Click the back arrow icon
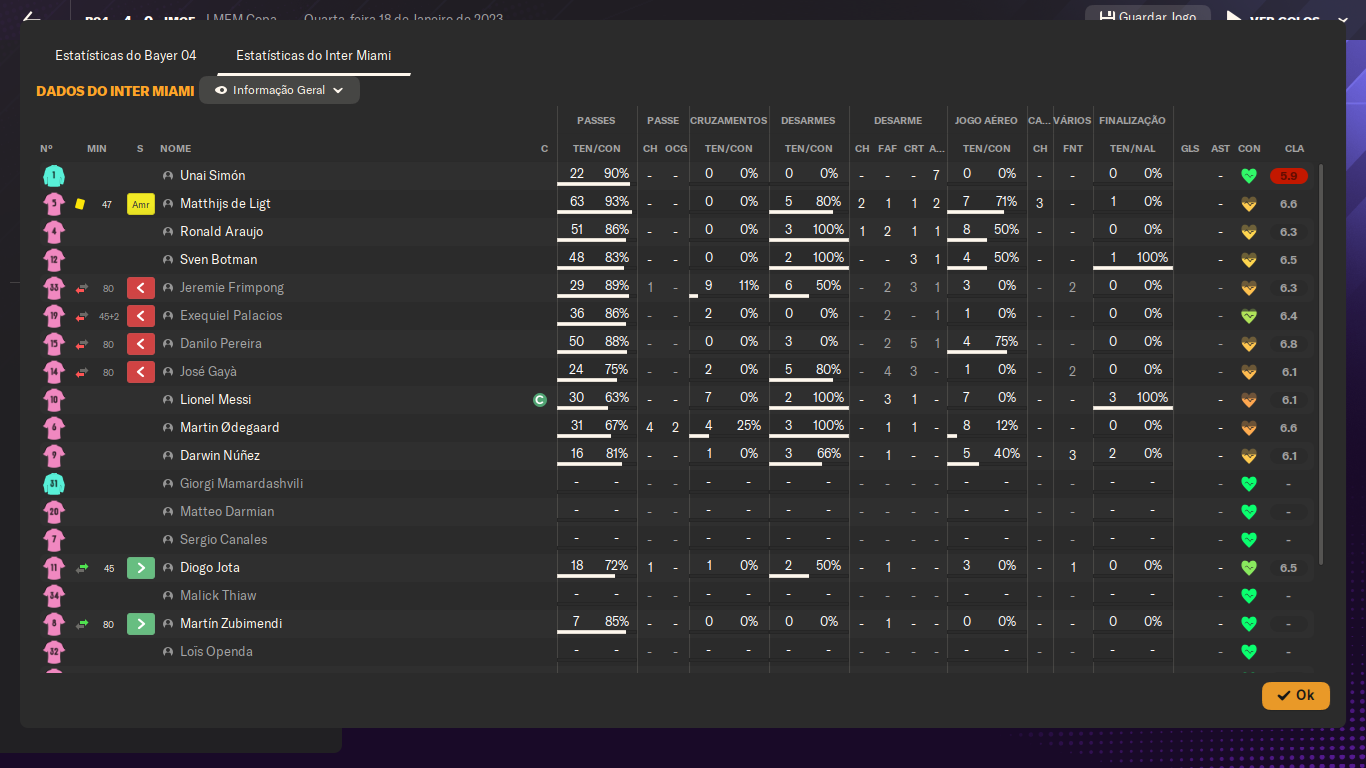 click(32, 19)
